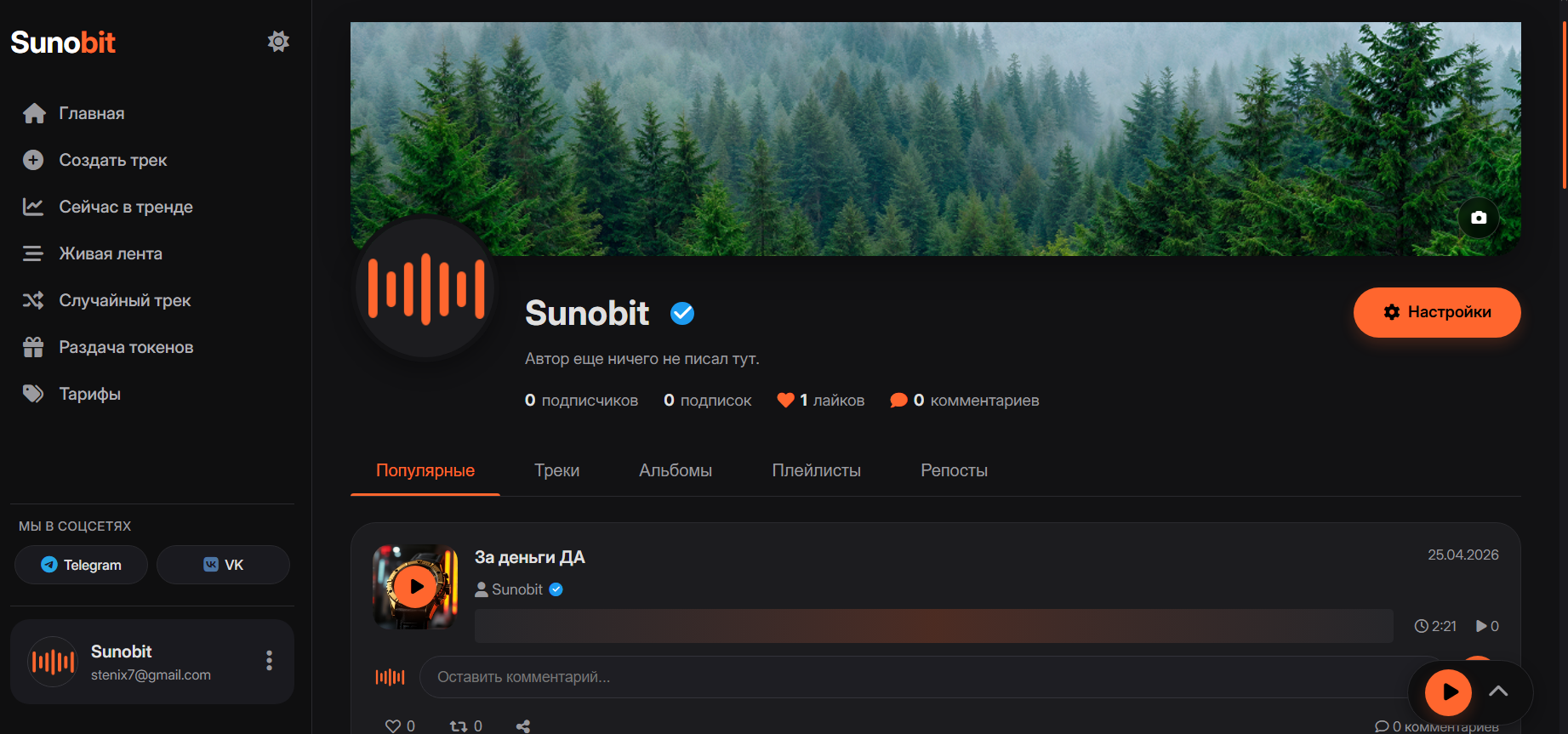Like the track with heart icon

(393, 725)
